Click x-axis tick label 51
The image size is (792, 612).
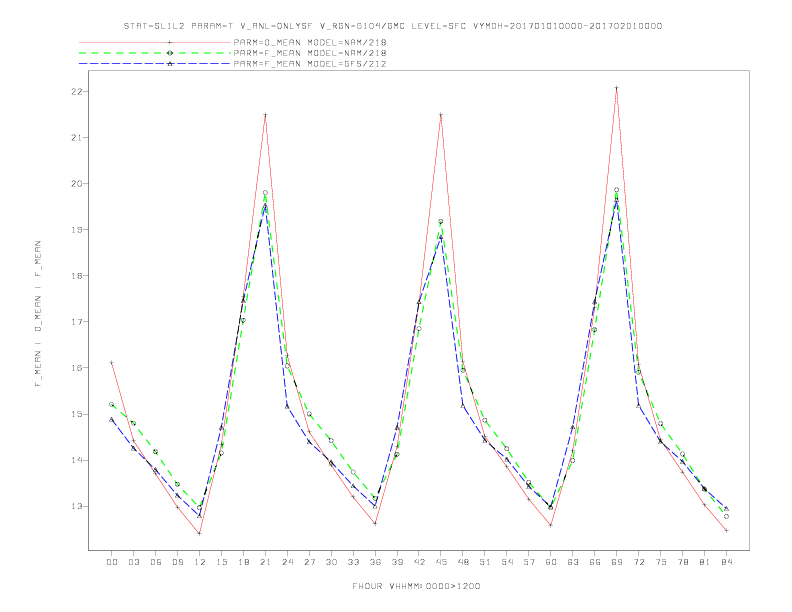pyautogui.click(x=485, y=562)
